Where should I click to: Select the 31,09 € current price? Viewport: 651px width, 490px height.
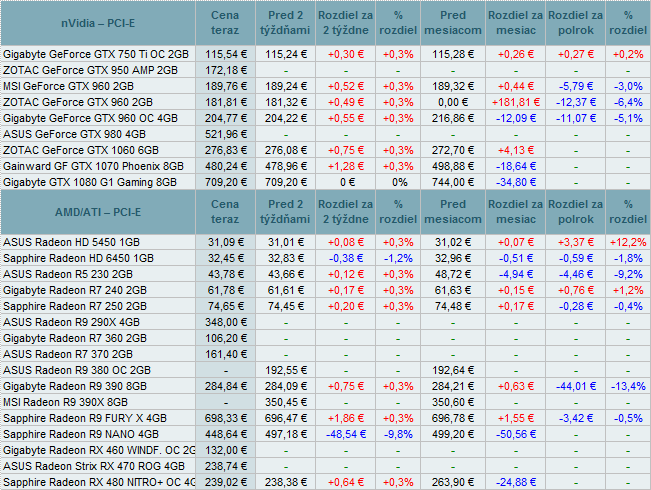pos(226,242)
